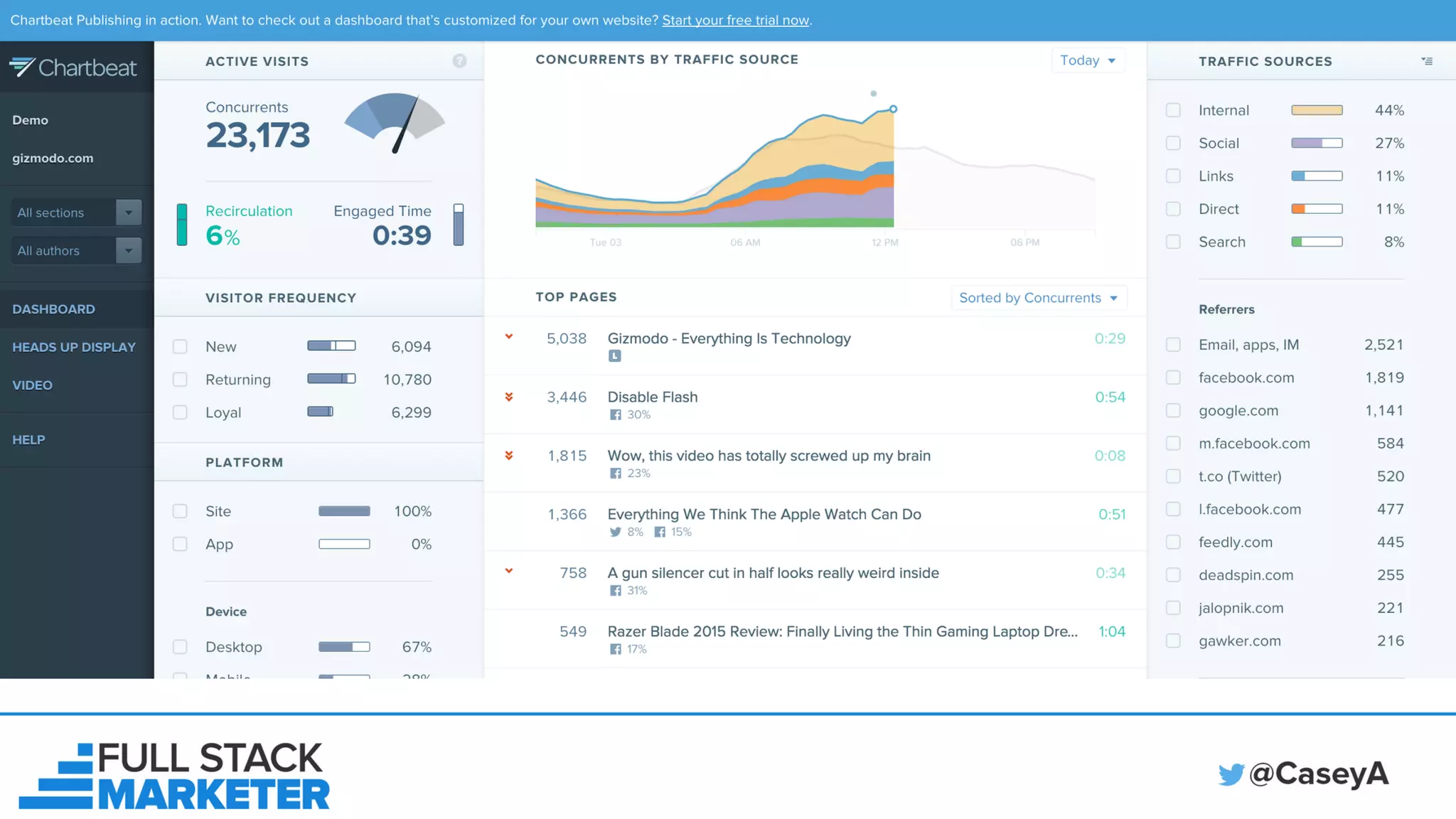Expand the Today time range dropdown
The image size is (1456, 819).
pyautogui.click(x=1087, y=60)
